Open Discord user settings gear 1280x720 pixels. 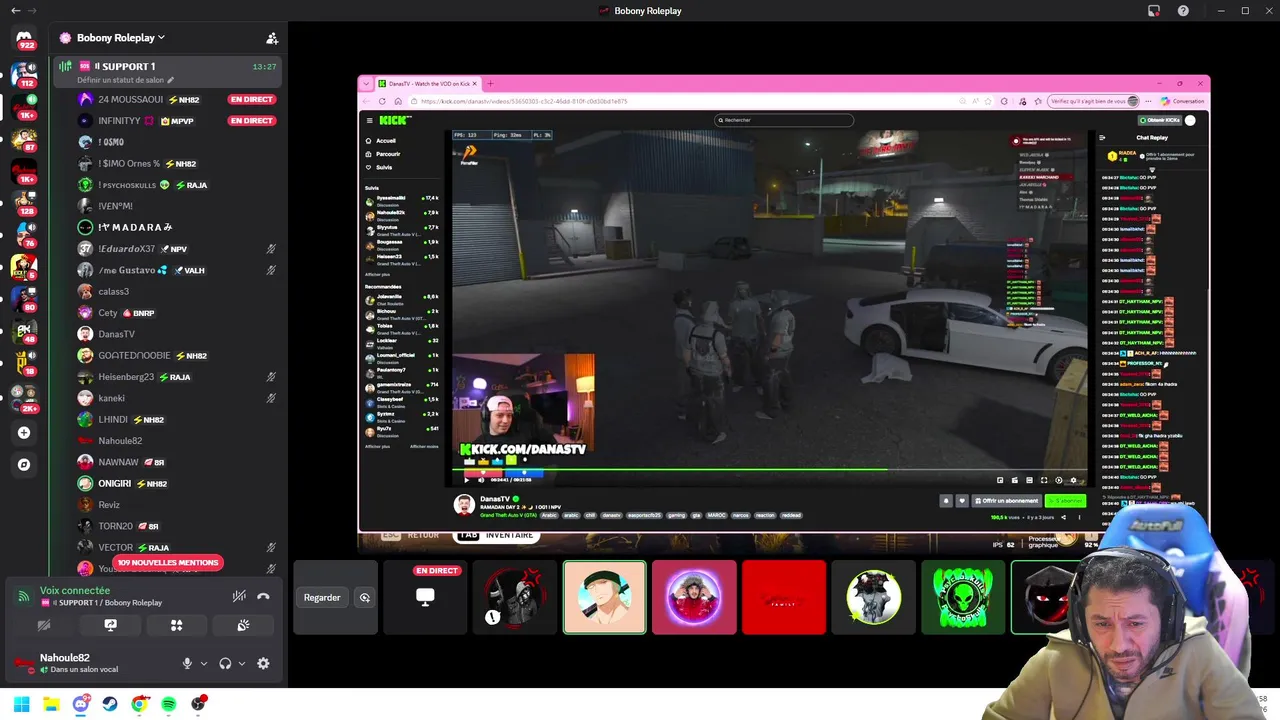pyautogui.click(x=263, y=663)
